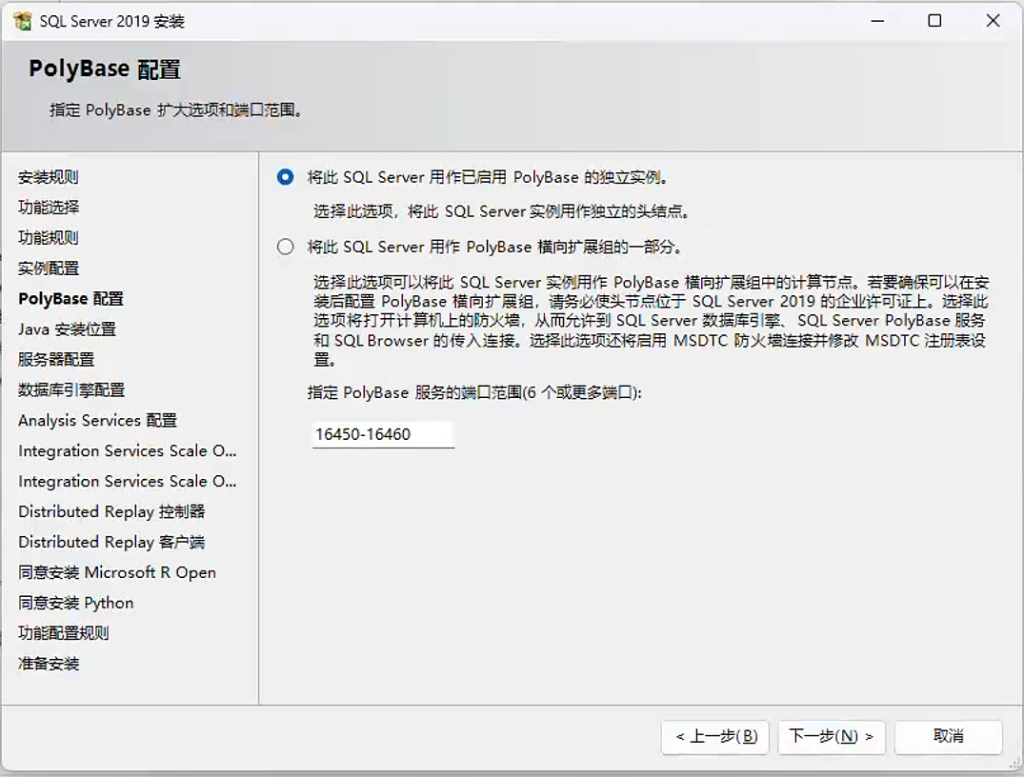Maximize the SQL Server 2019 setup window

[935, 21]
